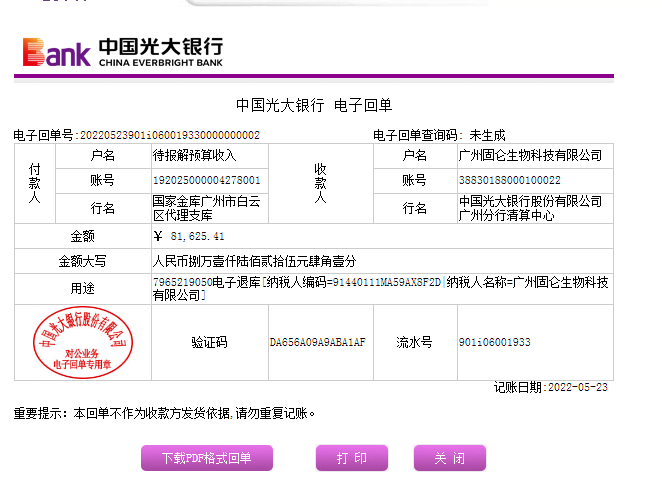This screenshot has width=662, height=495.
Task: Click the 收款人 header cell
Action: [321, 183]
